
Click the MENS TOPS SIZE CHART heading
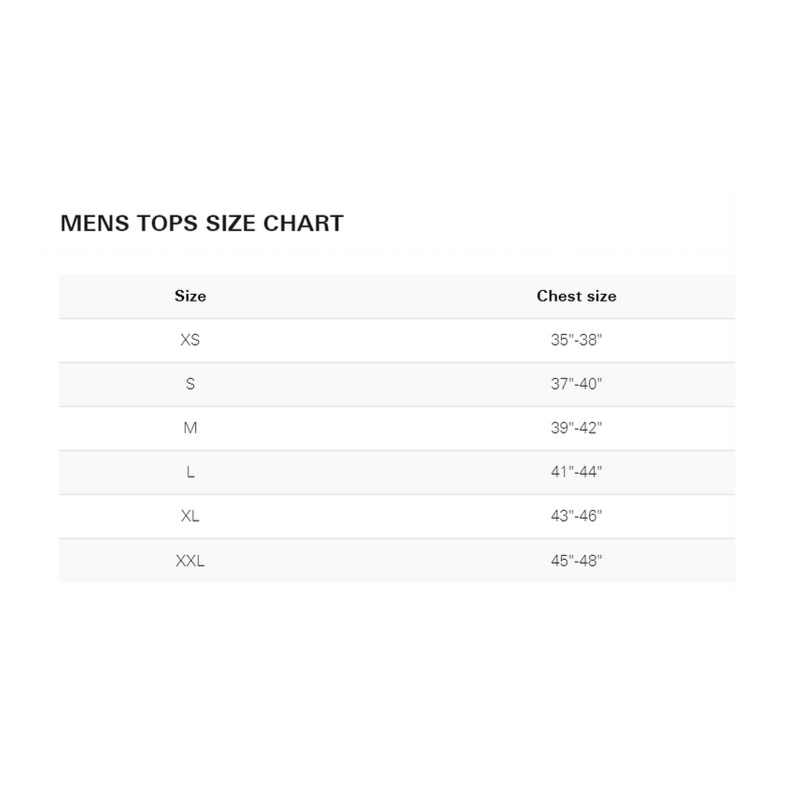click(x=202, y=223)
